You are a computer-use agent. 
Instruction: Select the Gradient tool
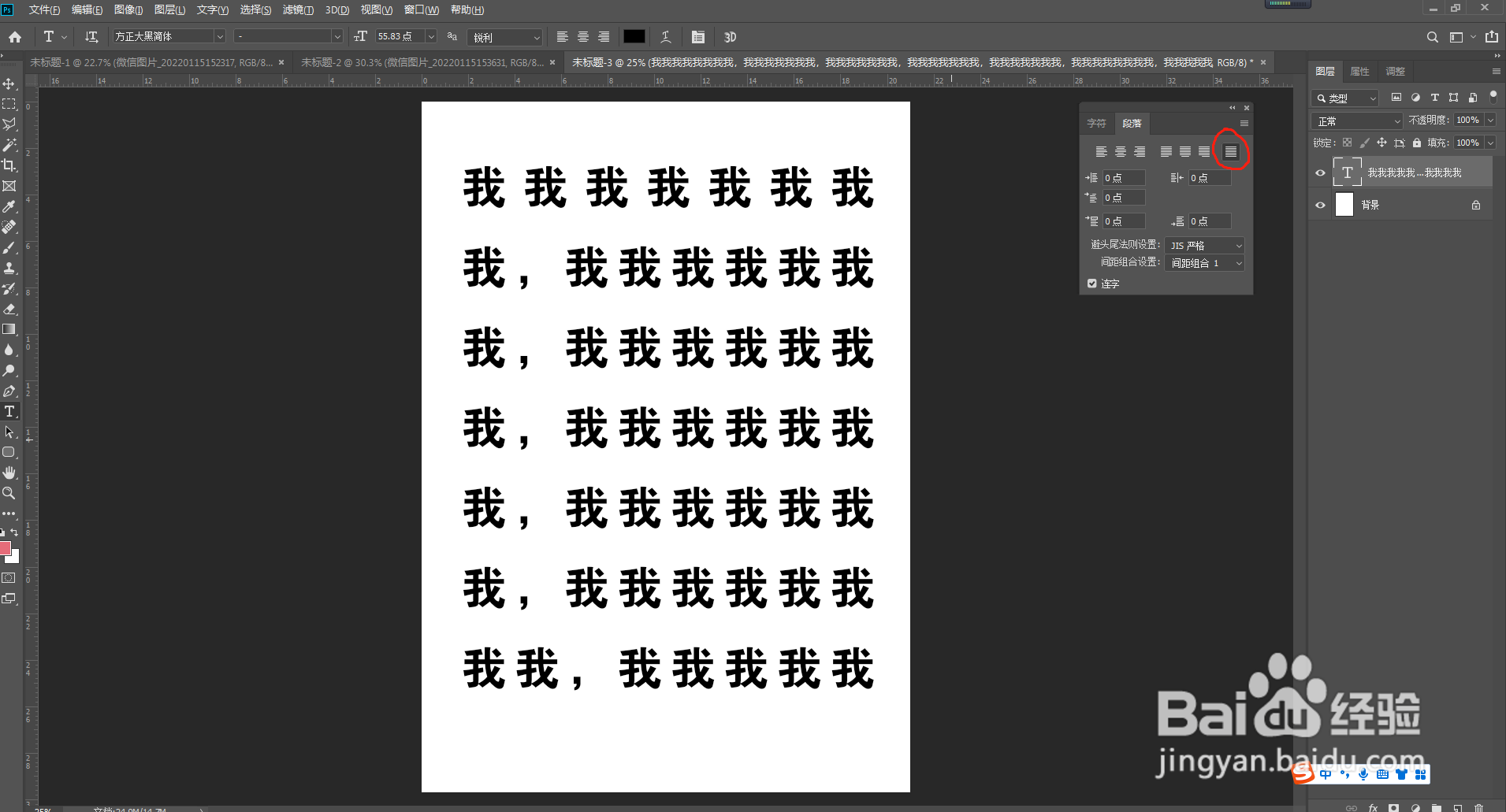pyautogui.click(x=9, y=329)
